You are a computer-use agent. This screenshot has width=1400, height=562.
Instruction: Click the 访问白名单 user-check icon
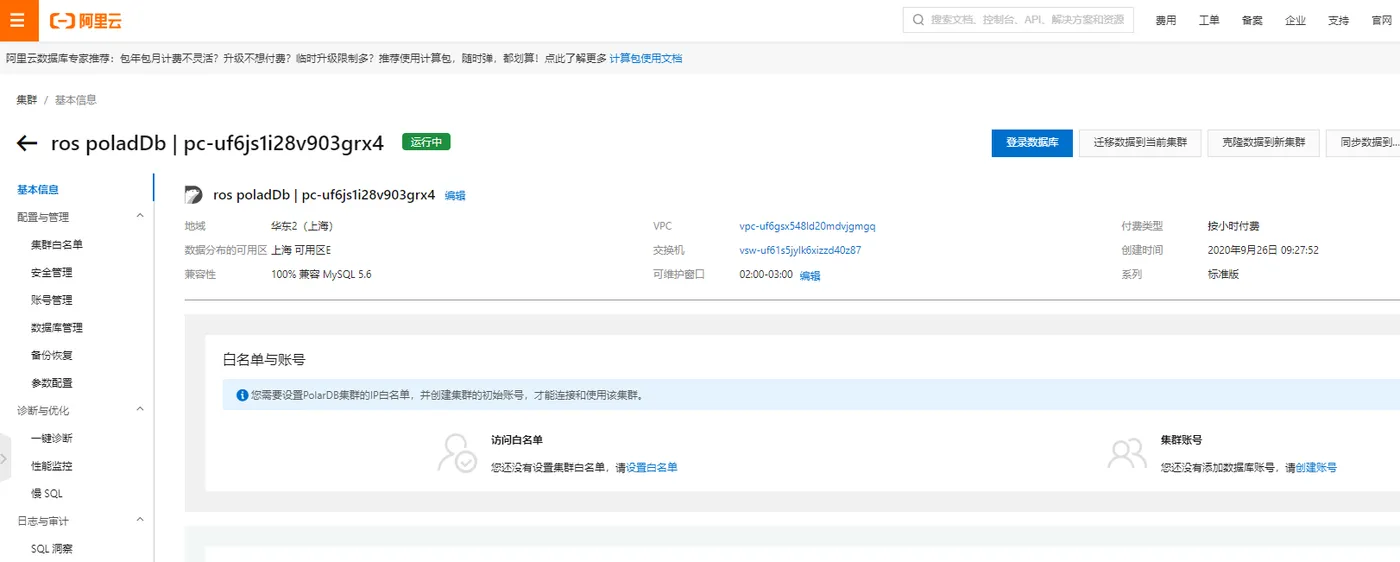click(x=458, y=453)
